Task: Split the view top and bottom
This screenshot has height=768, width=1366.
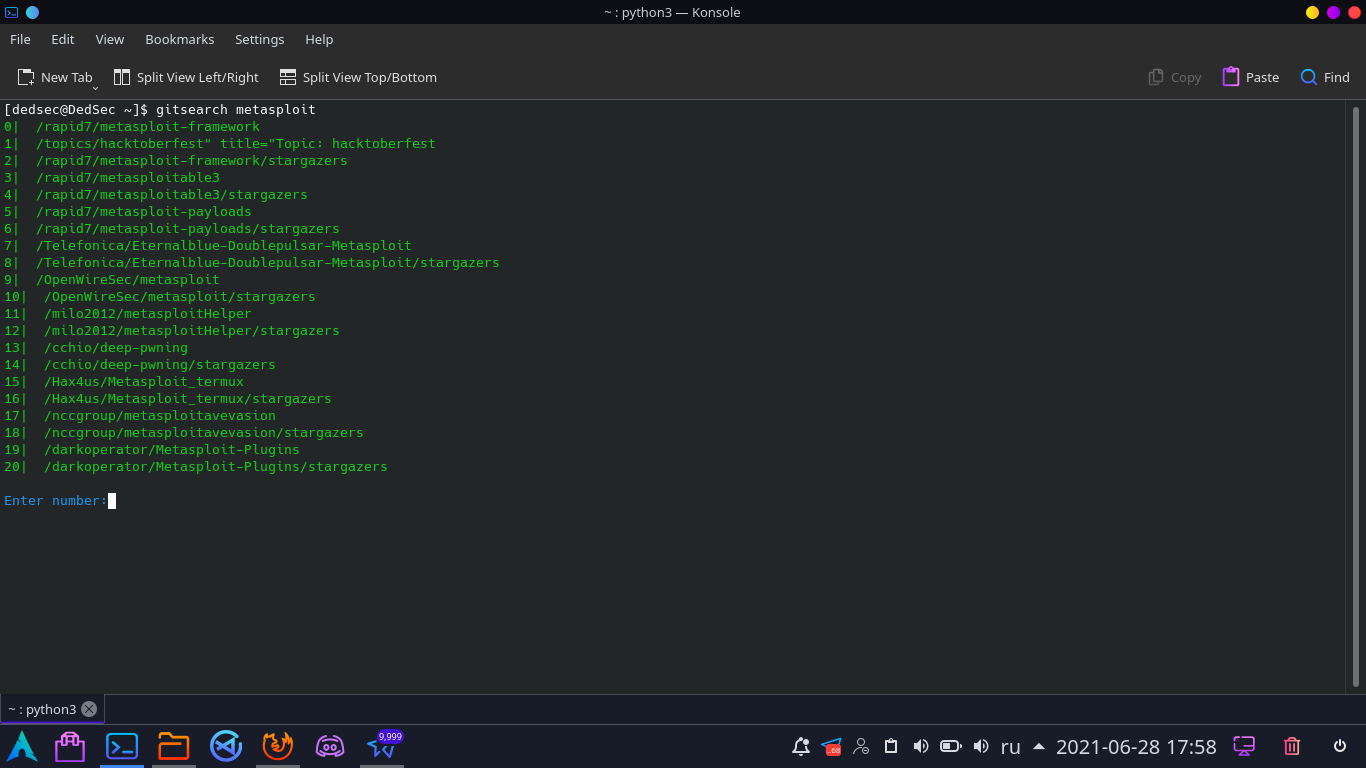Action: pos(357,76)
